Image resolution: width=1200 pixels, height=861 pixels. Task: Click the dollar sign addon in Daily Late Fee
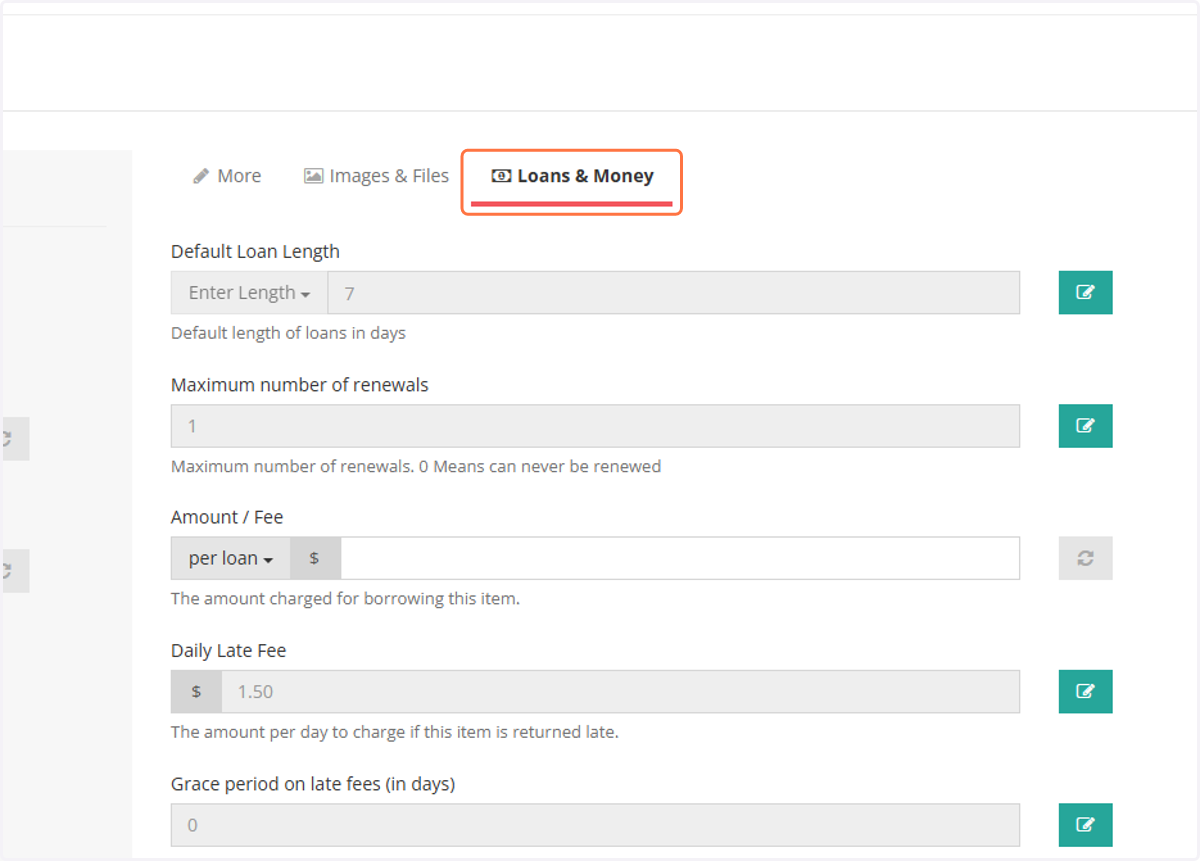(x=196, y=692)
